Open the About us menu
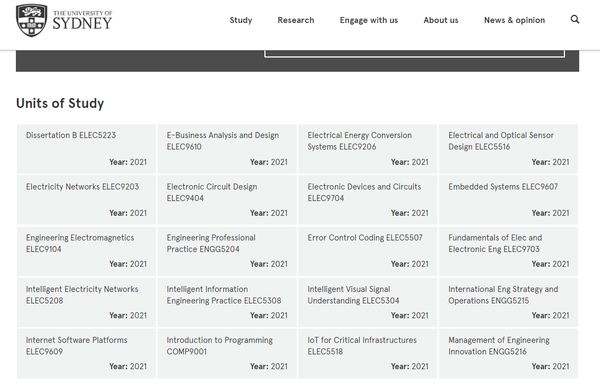Screen dimensions: 600x384 tap(441, 20)
